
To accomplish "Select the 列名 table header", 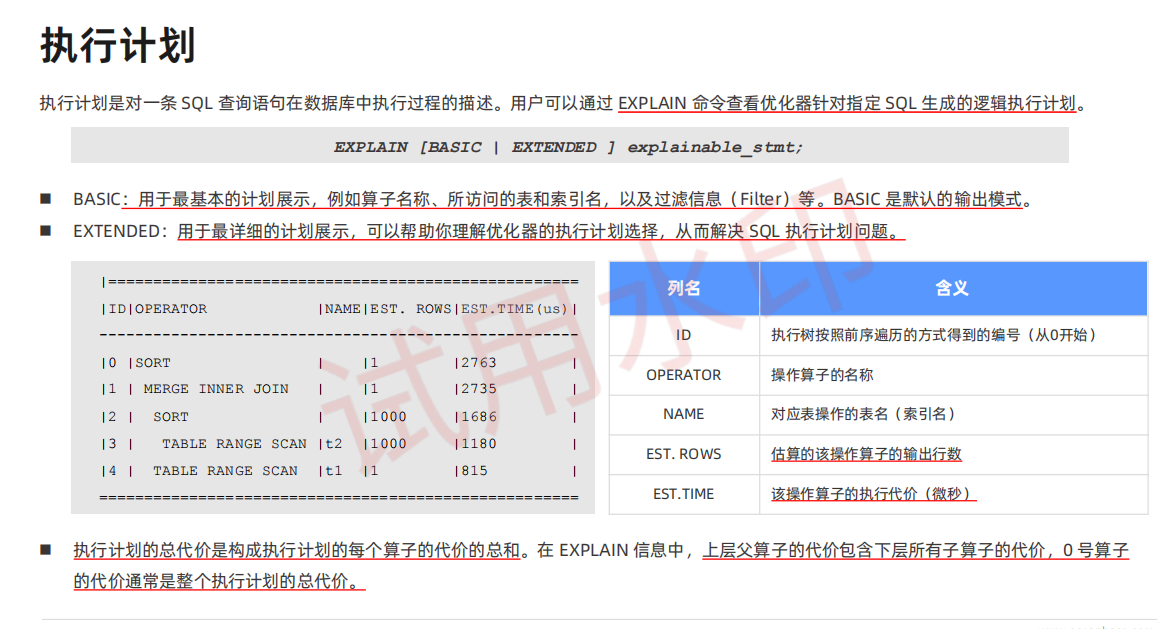I will pos(684,288).
